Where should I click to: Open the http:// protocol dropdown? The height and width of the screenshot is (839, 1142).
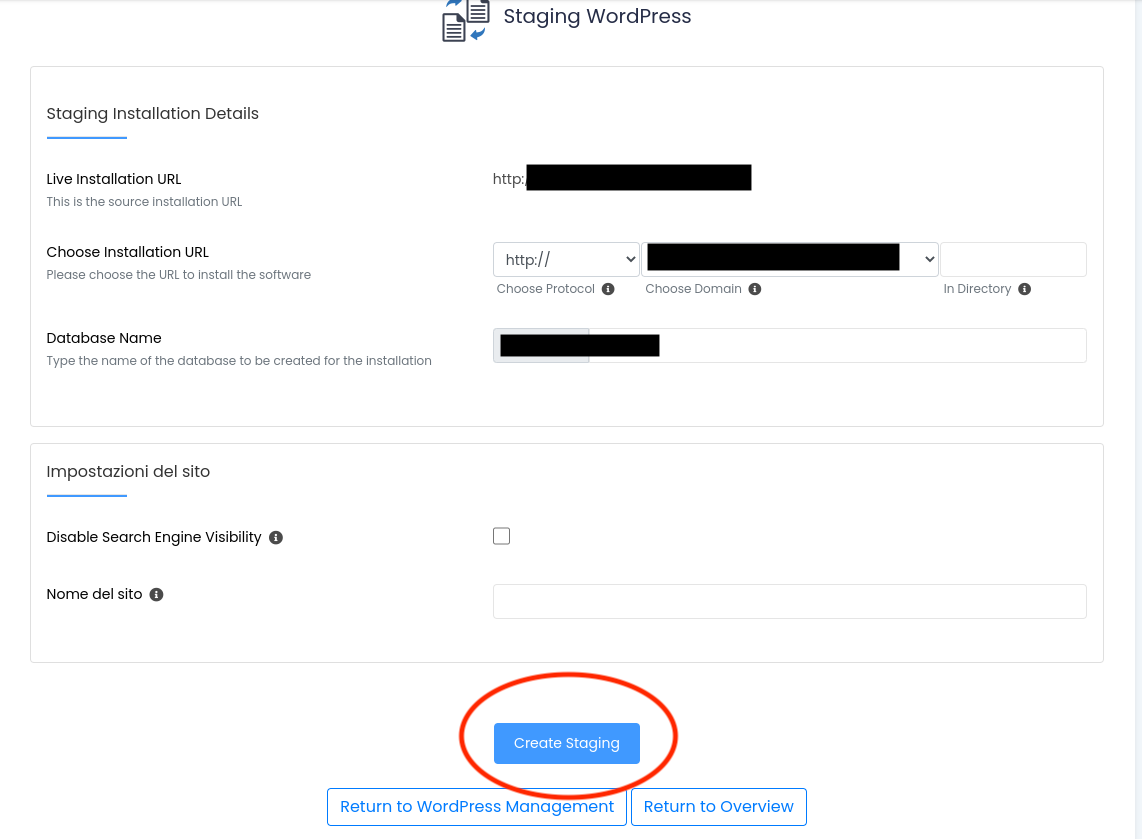point(566,260)
